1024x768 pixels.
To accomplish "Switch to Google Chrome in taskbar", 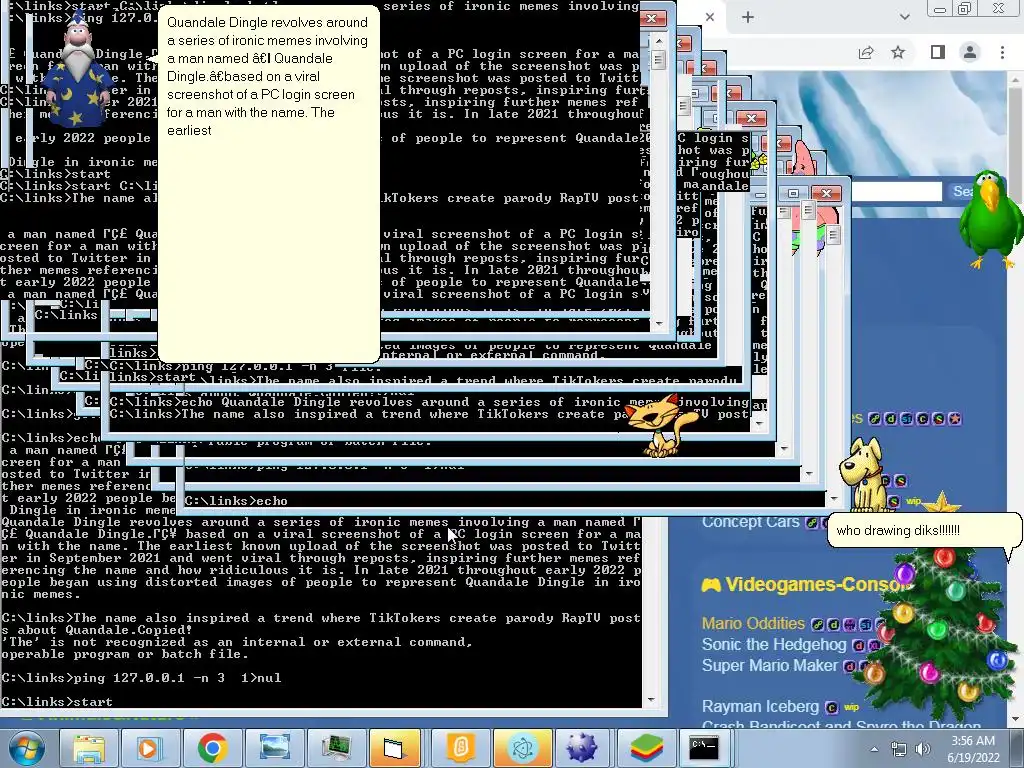I will click(x=212, y=748).
